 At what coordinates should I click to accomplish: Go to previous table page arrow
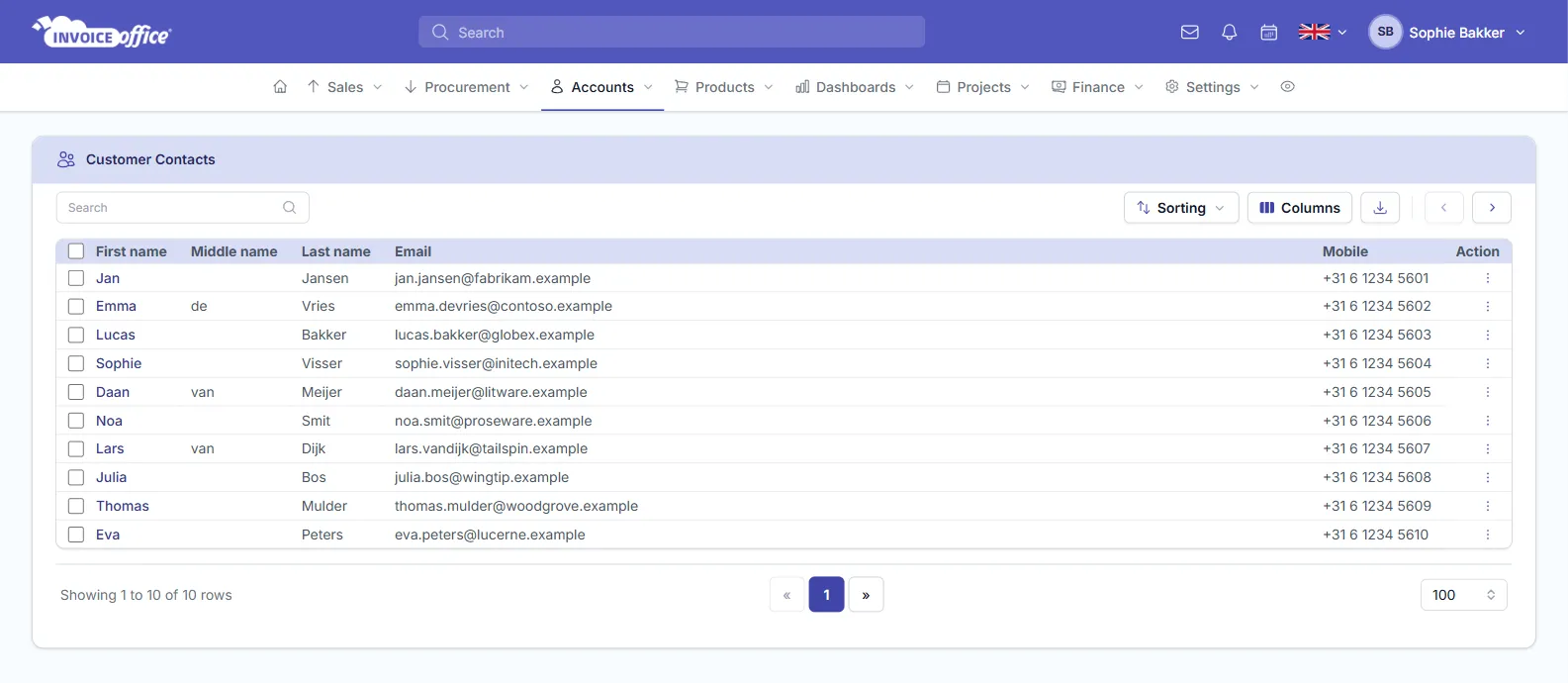[1444, 208]
